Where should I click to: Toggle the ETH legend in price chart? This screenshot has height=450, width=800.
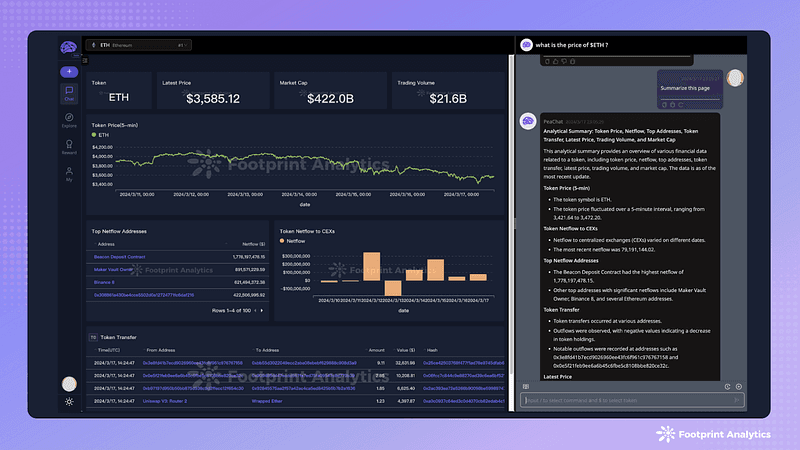tap(100, 135)
